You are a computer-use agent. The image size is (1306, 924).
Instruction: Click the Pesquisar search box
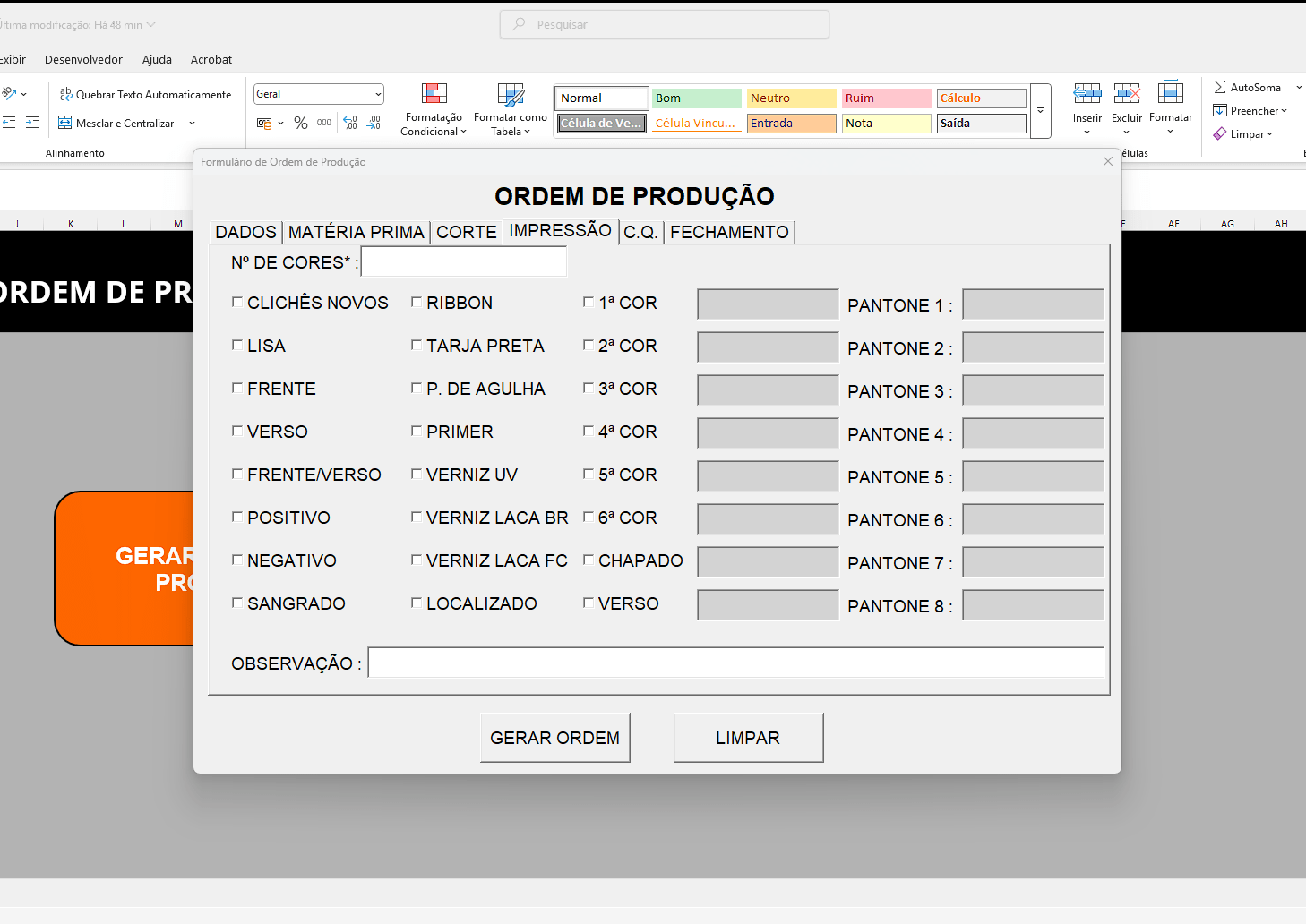[665, 24]
